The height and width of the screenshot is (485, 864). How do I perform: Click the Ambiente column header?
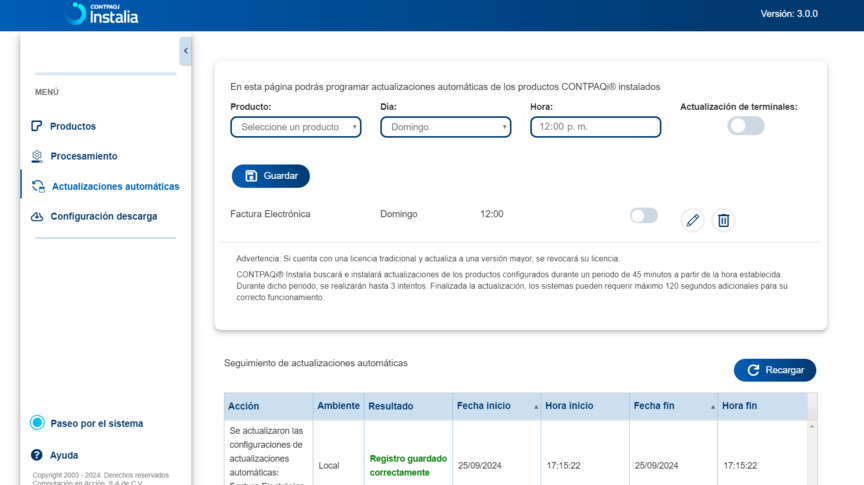tap(338, 406)
